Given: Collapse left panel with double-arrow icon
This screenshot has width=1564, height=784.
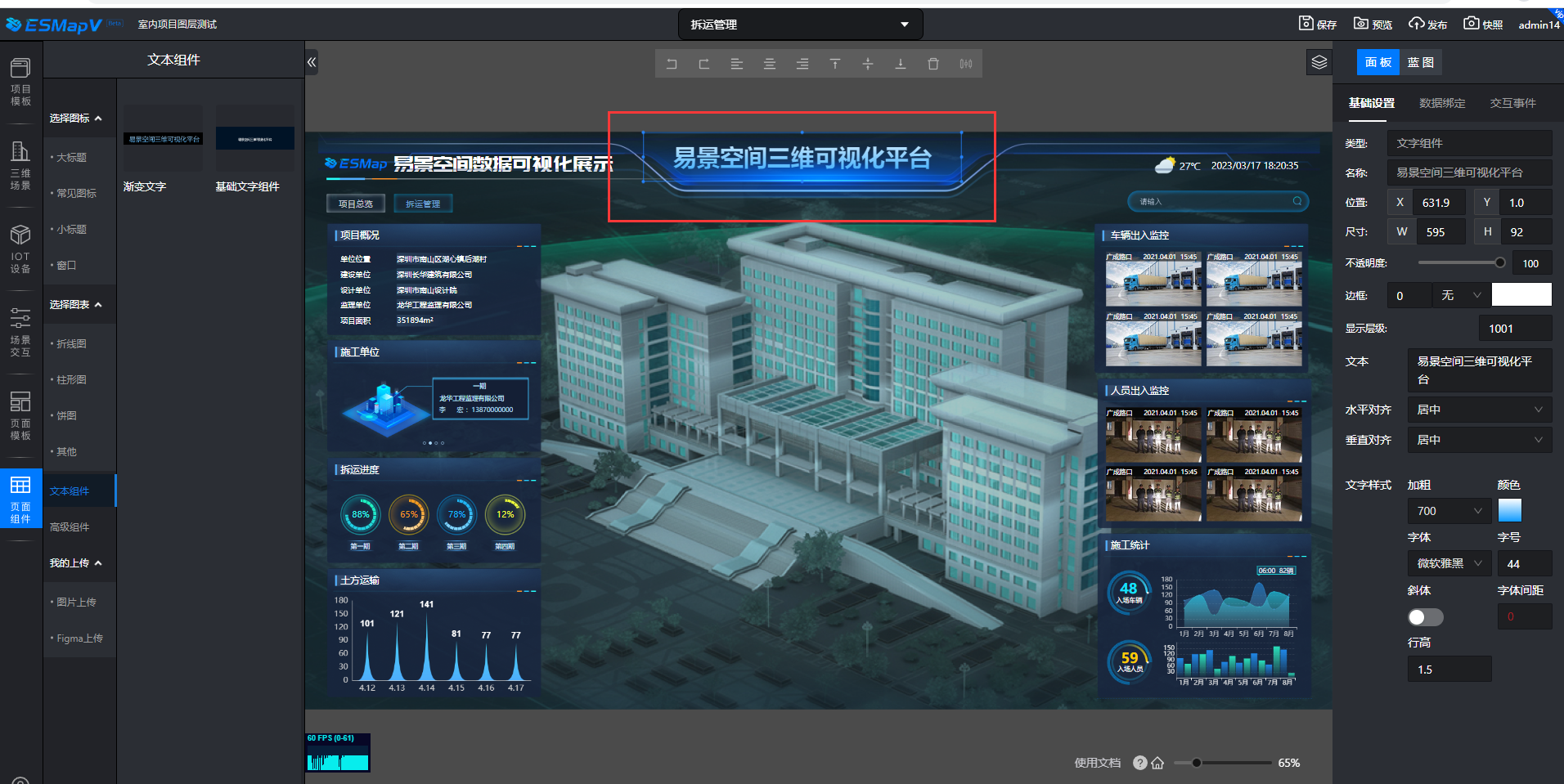Looking at the screenshot, I should coord(312,62).
